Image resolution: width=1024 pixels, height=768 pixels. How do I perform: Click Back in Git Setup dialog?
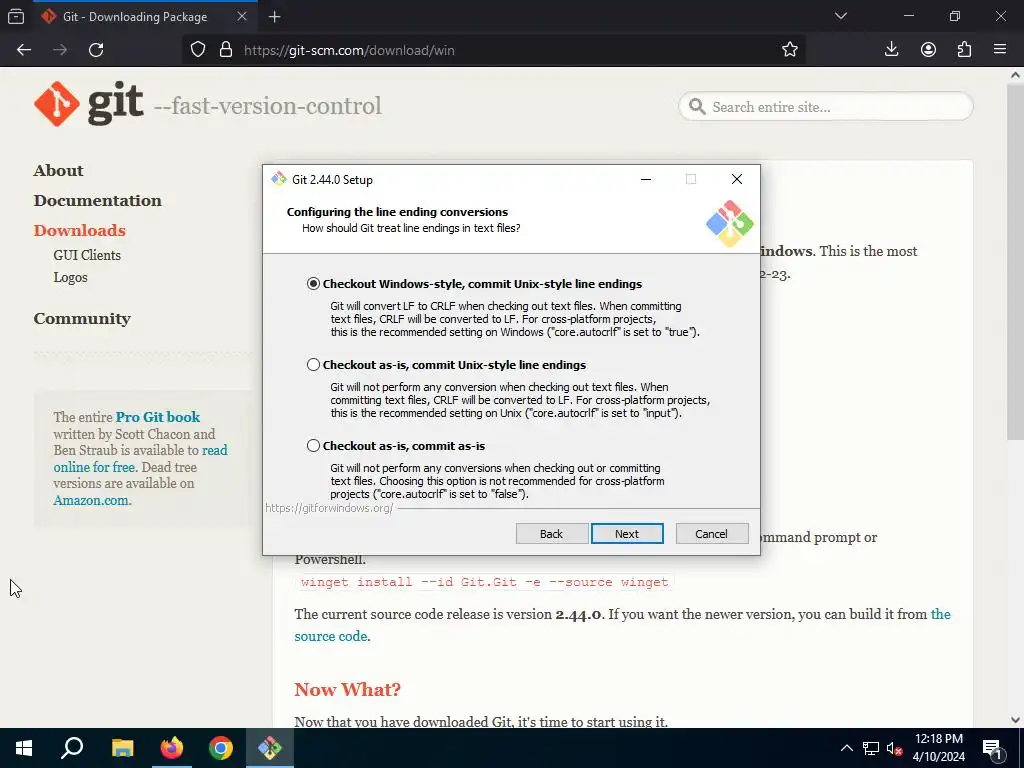tap(552, 534)
